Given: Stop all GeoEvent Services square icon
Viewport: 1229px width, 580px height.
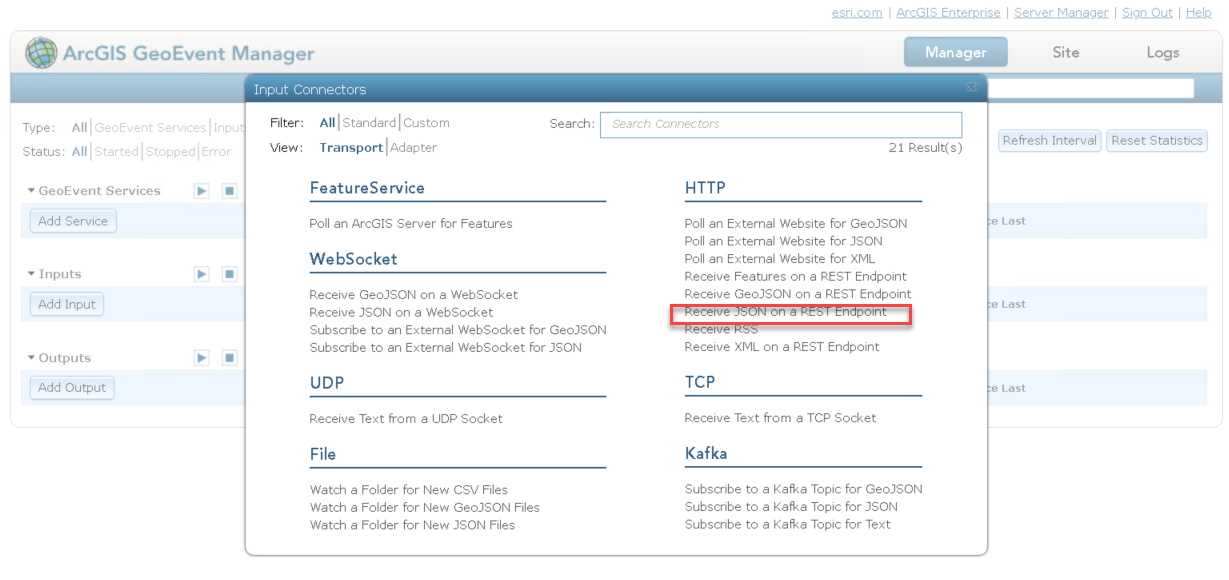Looking at the screenshot, I should (x=229, y=190).
